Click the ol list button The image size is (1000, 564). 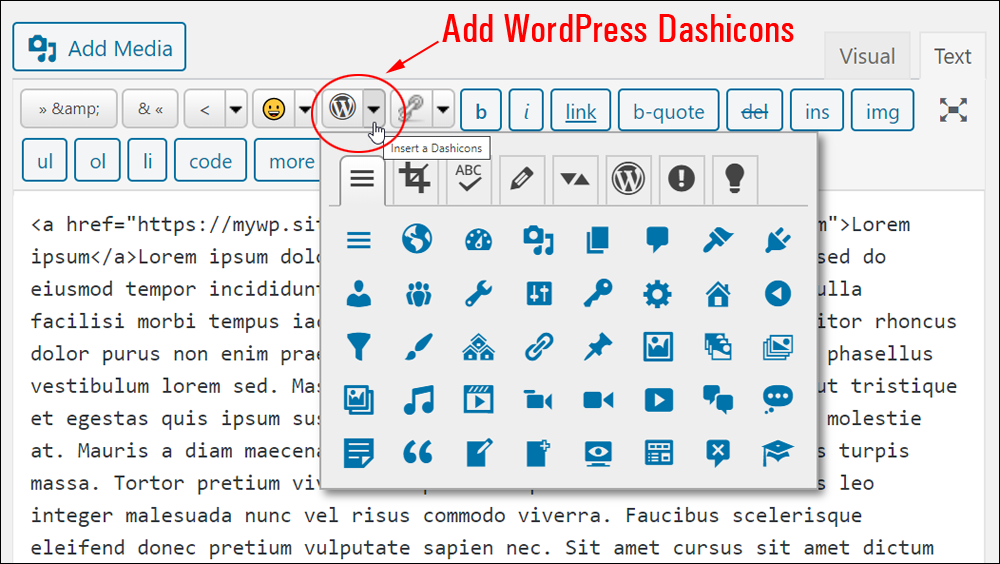coord(97,160)
